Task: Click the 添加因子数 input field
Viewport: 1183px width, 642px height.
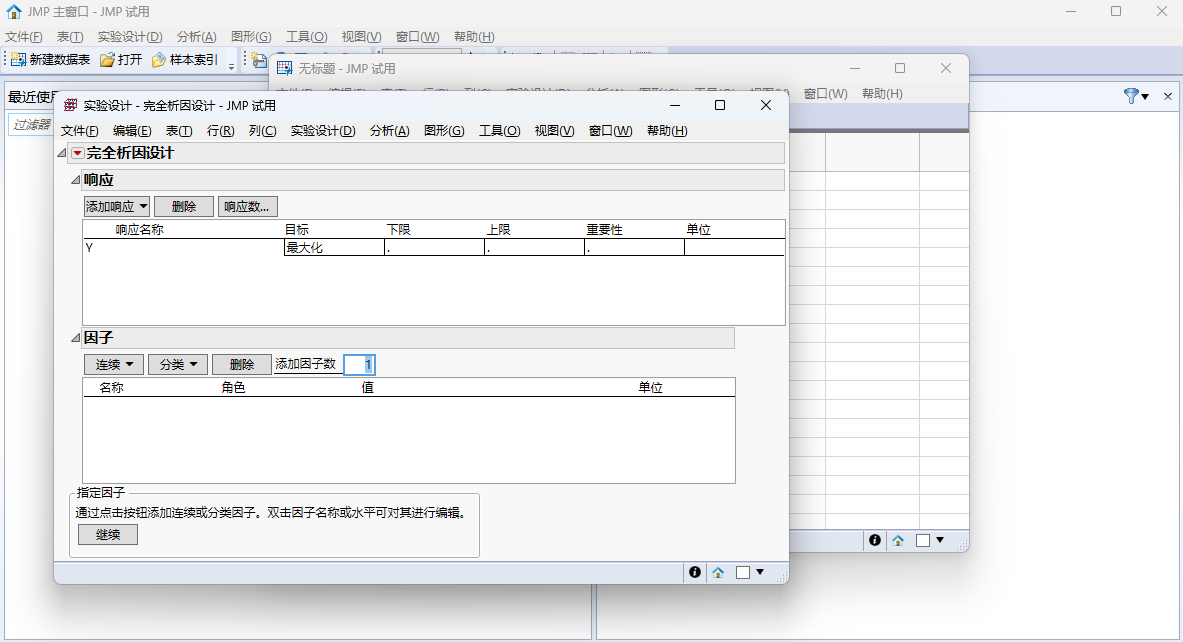Action: pos(359,365)
